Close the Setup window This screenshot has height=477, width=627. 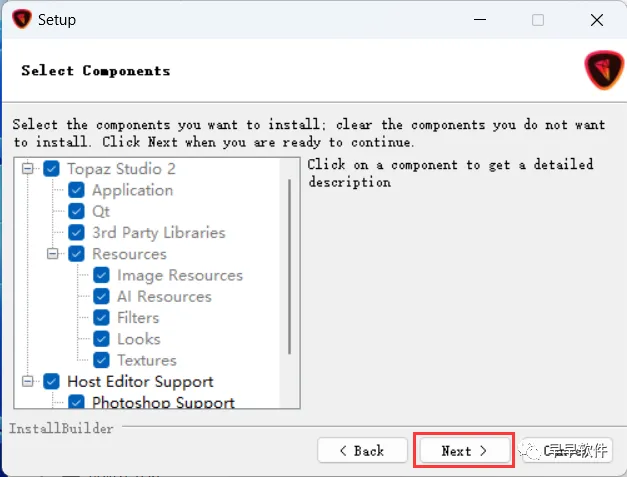tap(597, 20)
